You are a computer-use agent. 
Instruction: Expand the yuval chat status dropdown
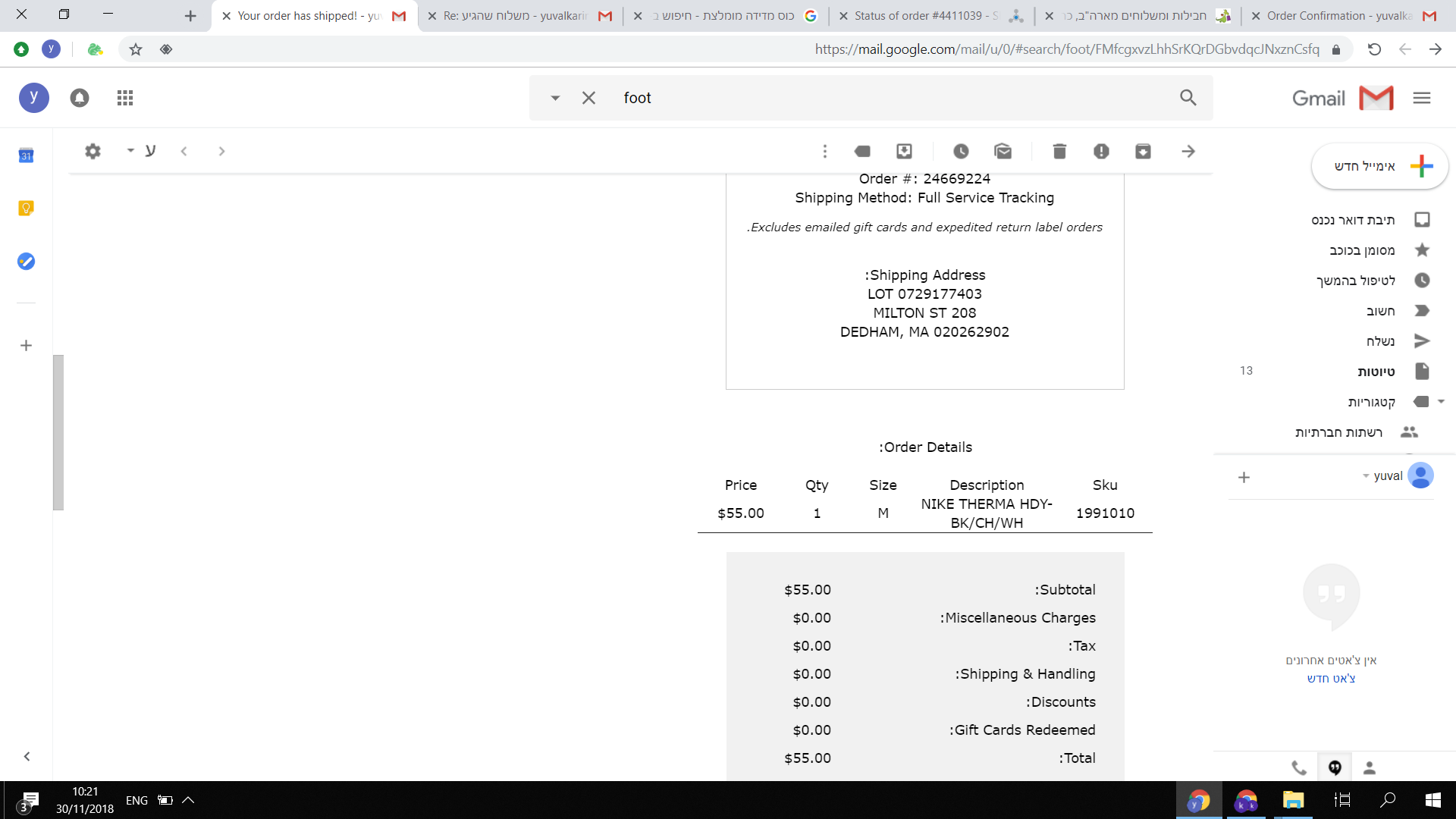[1366, 476]
